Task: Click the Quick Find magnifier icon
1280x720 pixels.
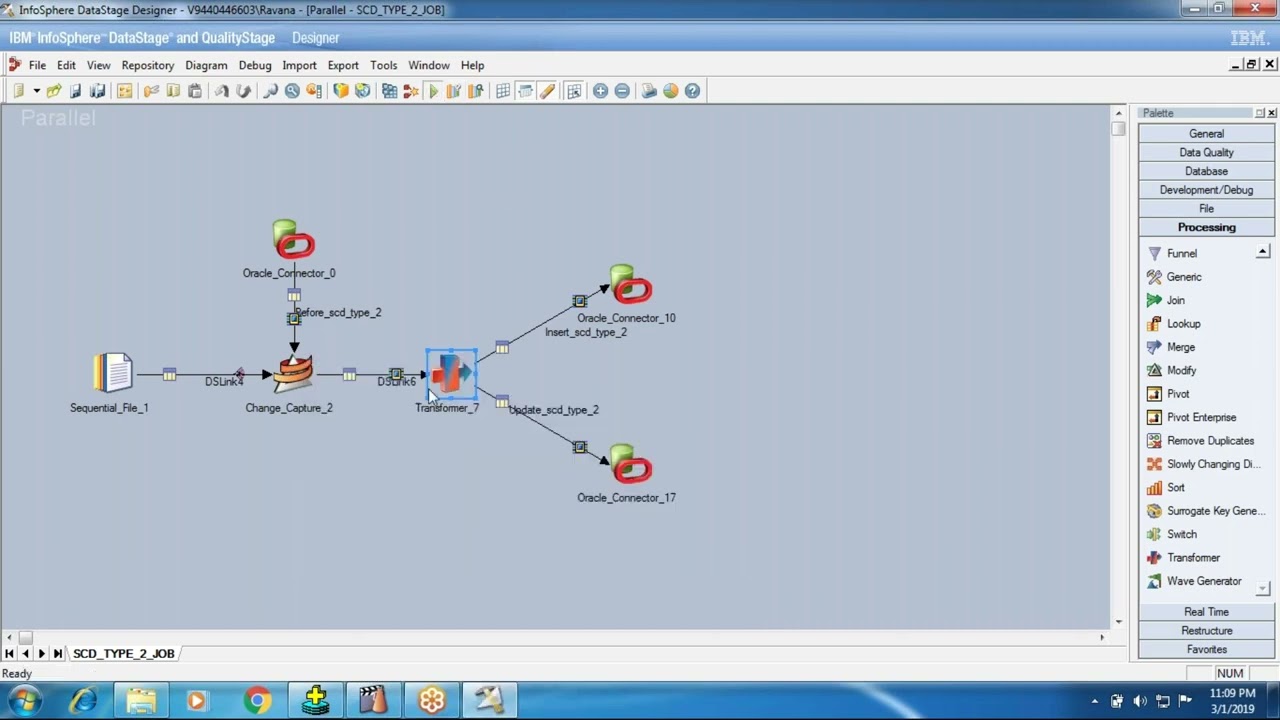Action: coord(270,91)
